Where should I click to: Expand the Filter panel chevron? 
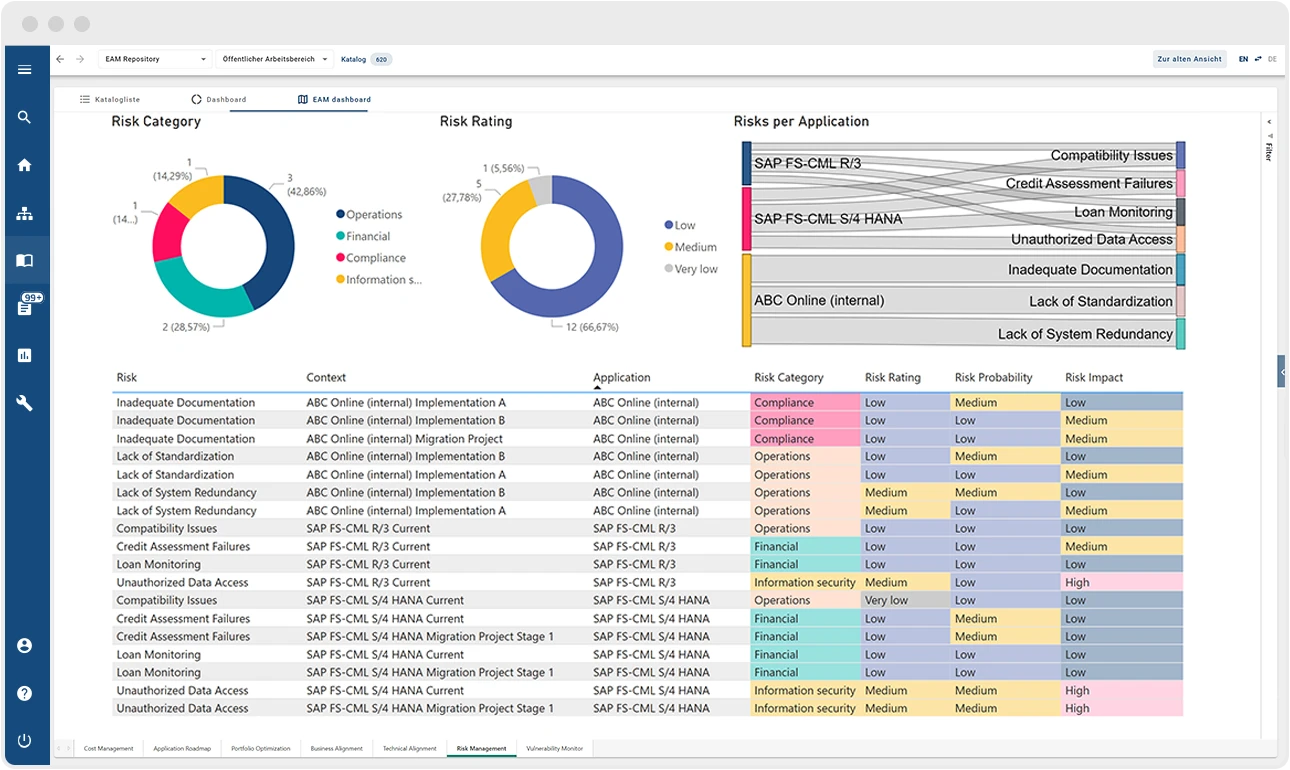click(x=1269, y=120)
